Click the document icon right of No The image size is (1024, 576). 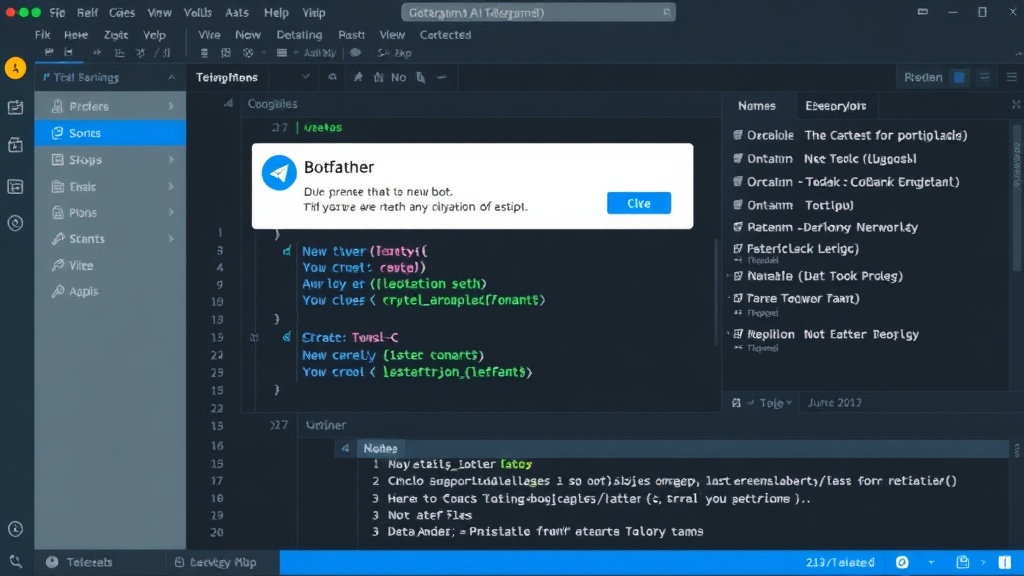421,77
